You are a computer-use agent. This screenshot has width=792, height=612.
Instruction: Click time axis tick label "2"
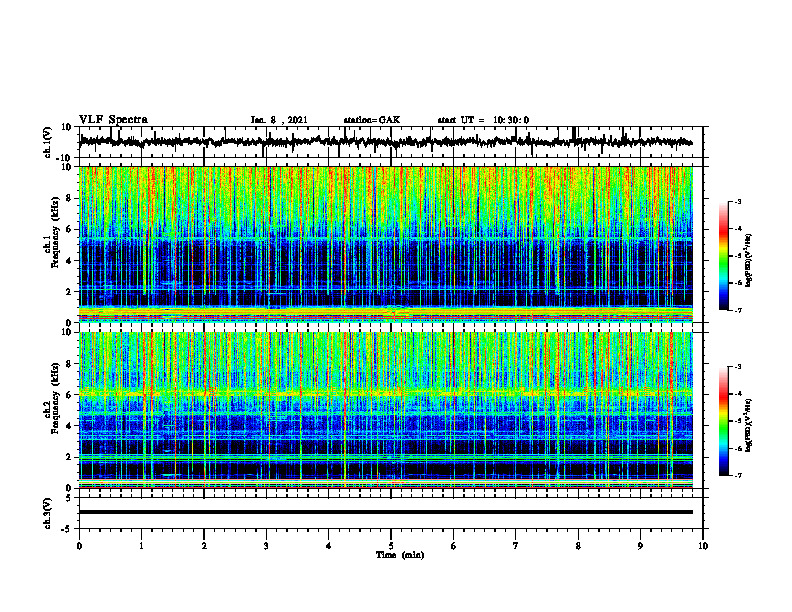(204, 546)
